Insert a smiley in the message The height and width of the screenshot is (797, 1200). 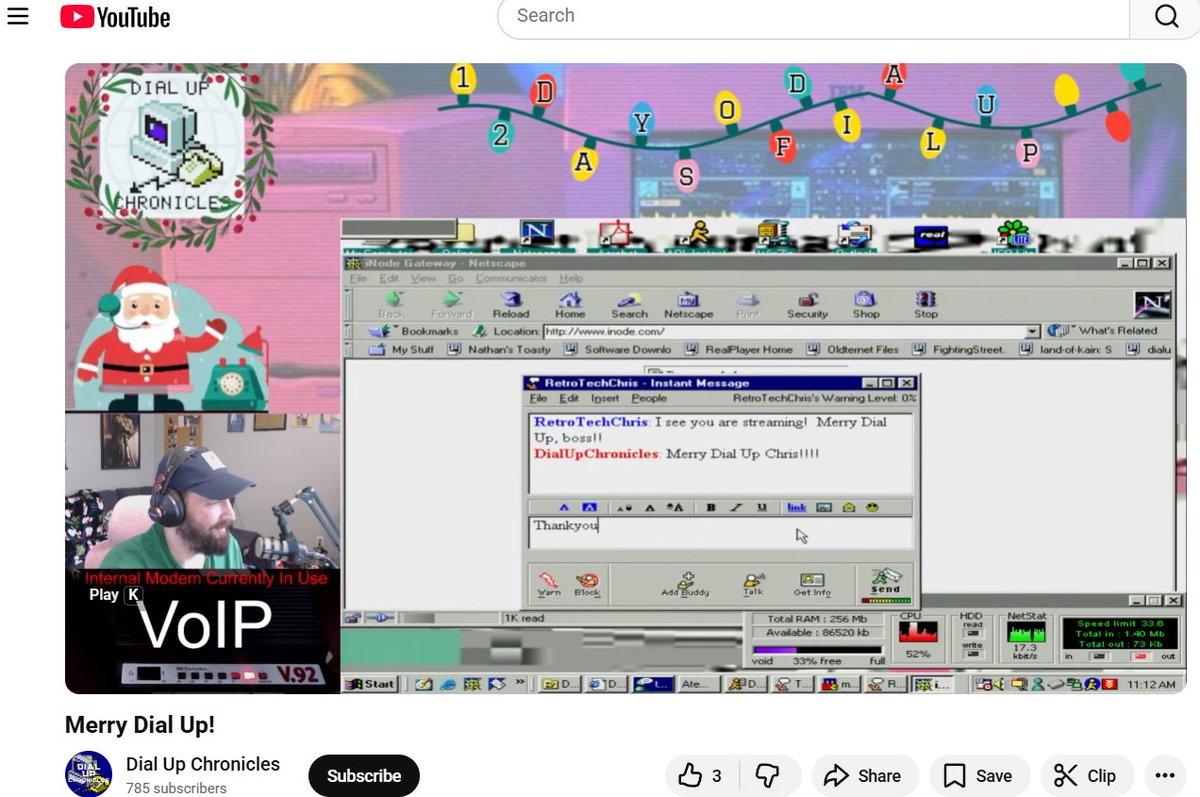(872, 508)
